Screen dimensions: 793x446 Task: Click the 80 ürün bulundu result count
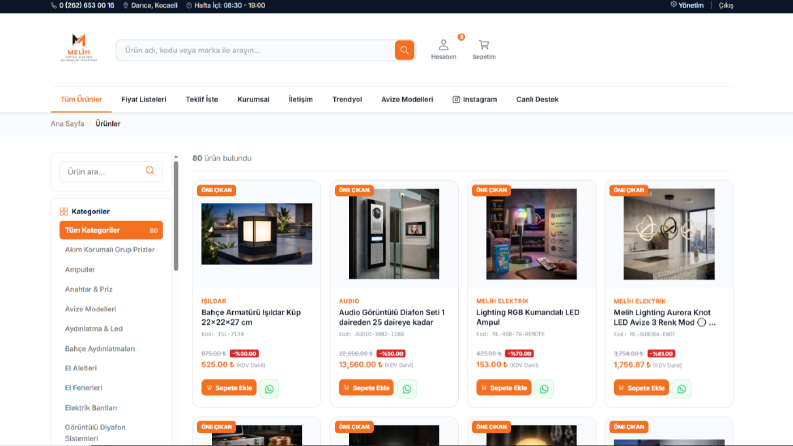click(x=222, y=158)
